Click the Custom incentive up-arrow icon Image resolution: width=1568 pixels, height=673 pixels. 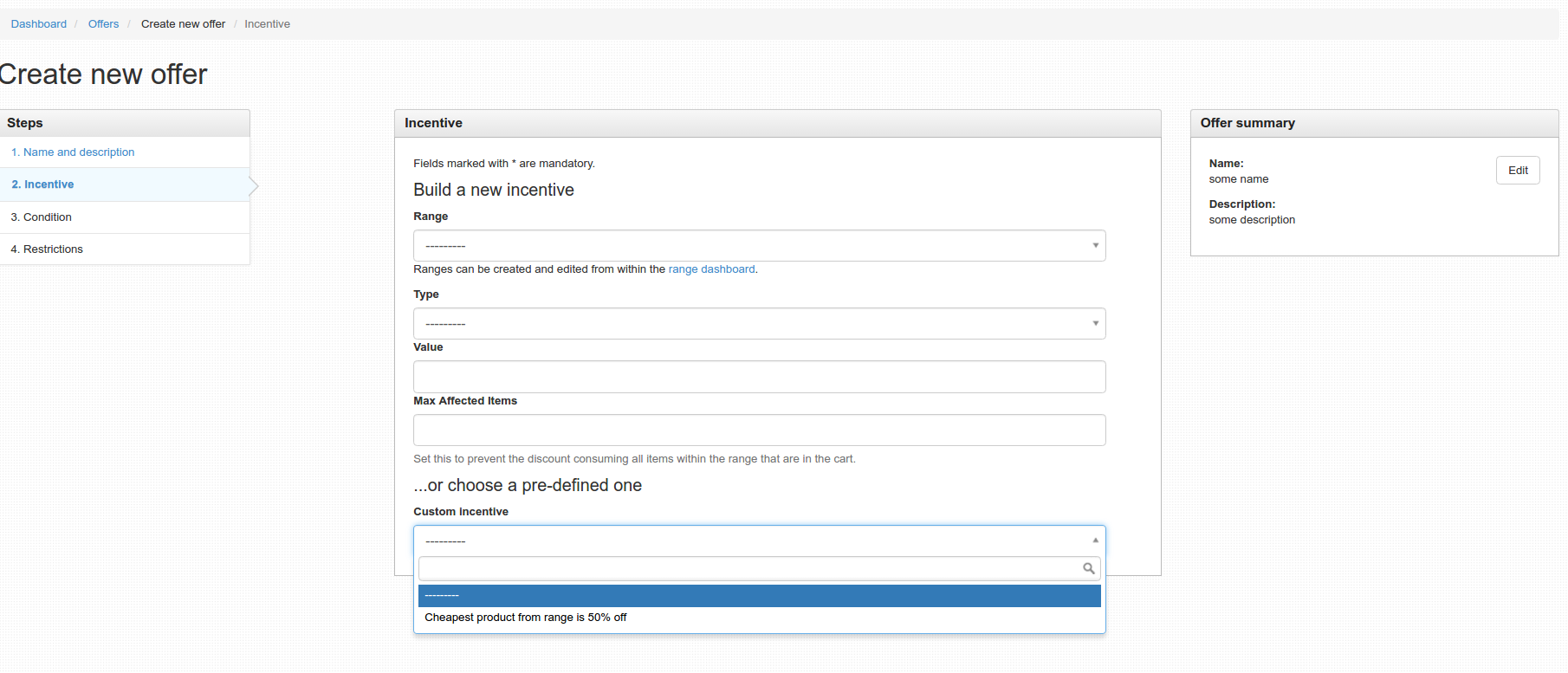1095,540
